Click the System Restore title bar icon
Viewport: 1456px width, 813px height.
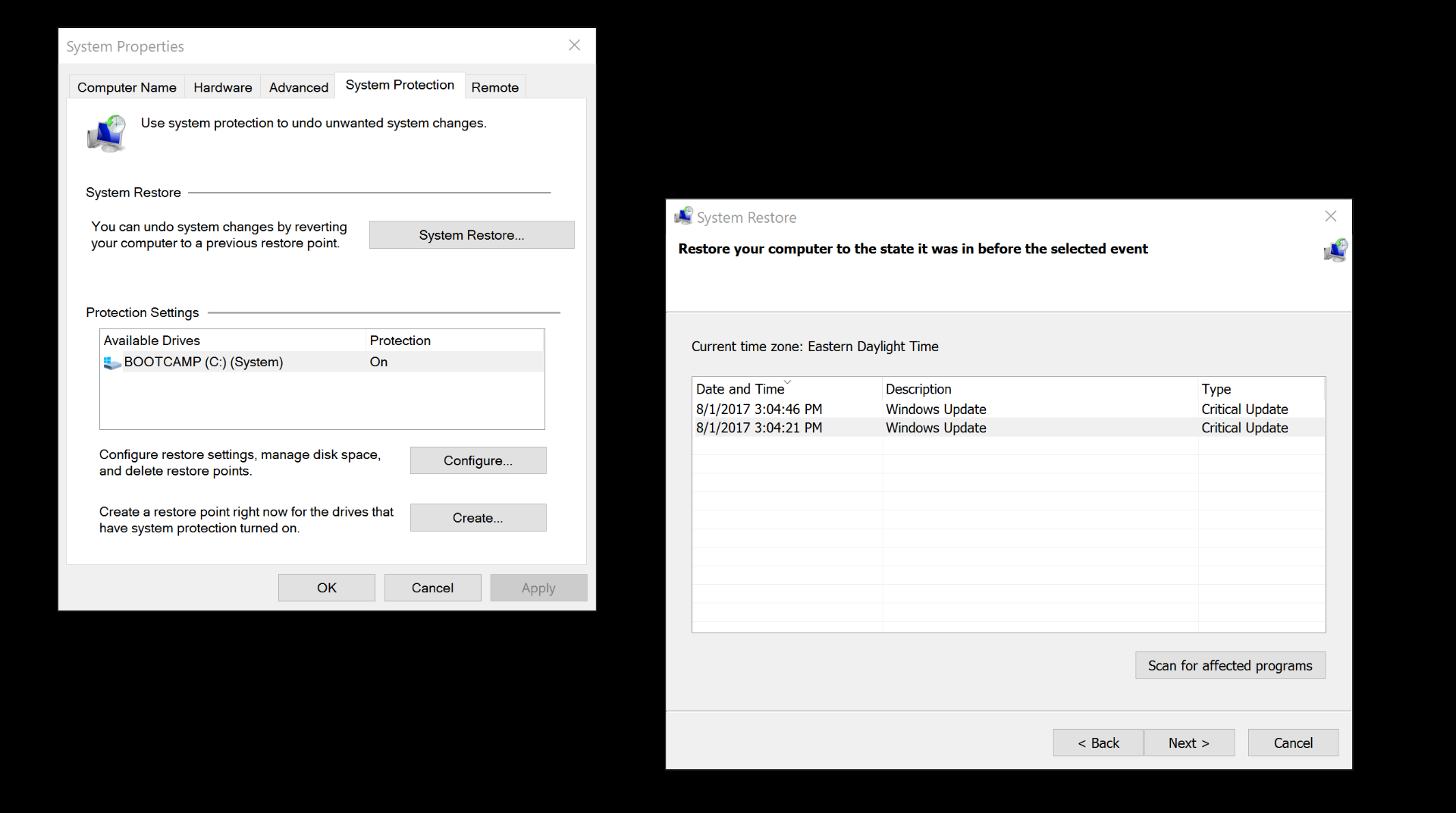click(684, 217)
